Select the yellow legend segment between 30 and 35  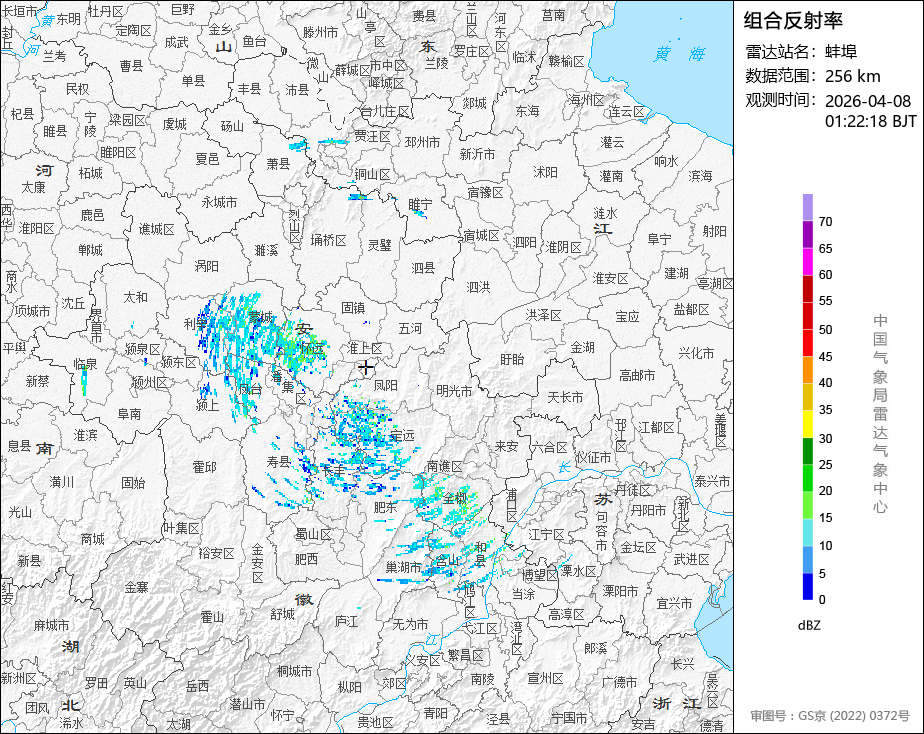point(808,424)
